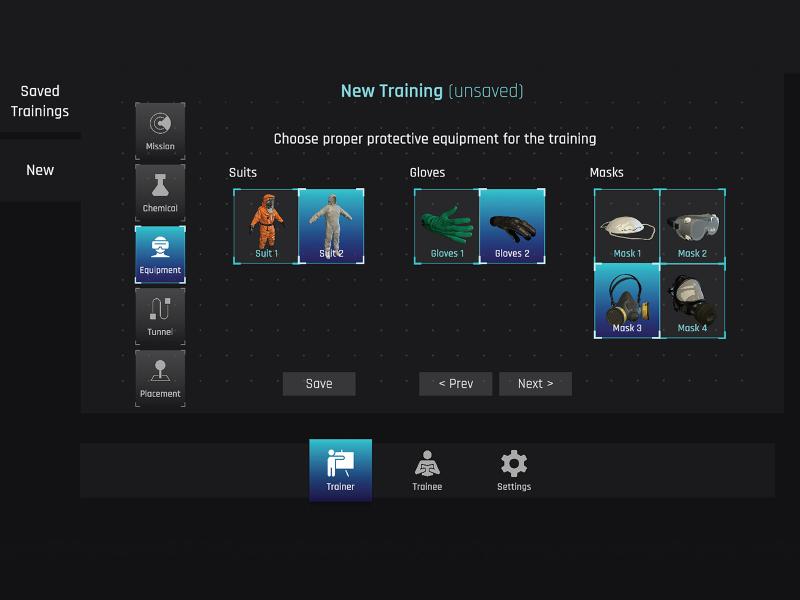Open the Mission step
This screenshot has width=800, height=600.
[x=160, y=131]
